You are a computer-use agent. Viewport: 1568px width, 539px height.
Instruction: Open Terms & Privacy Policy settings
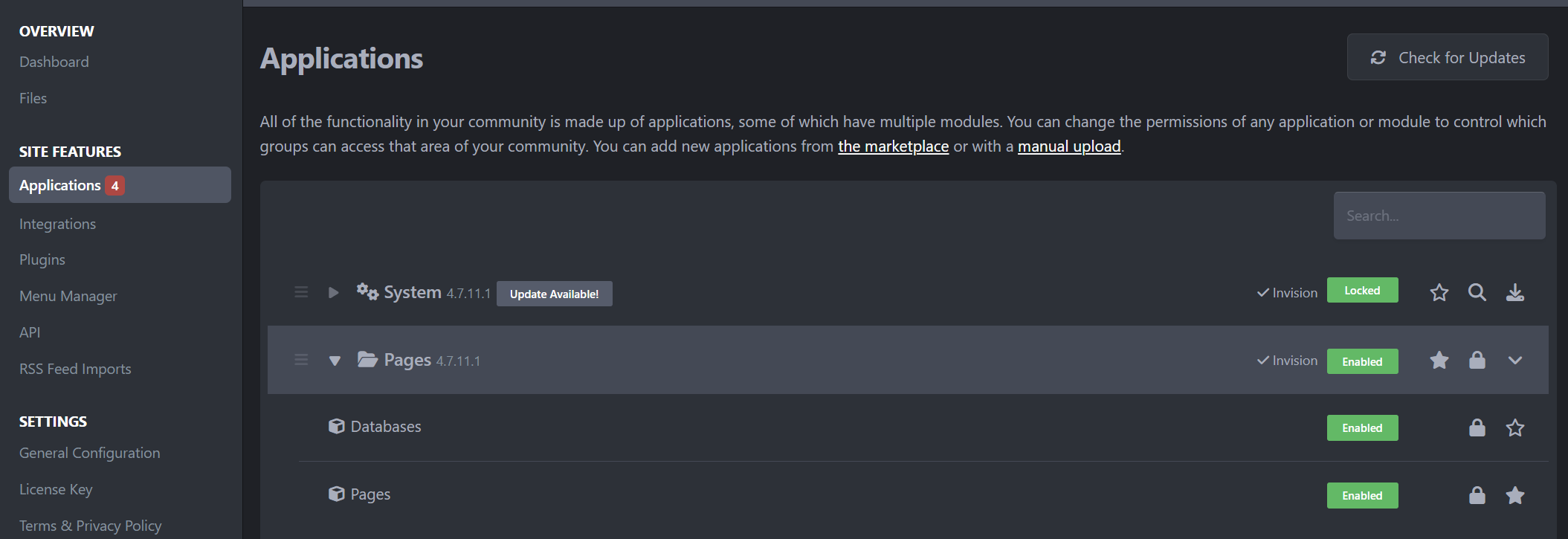coord(90,526)
